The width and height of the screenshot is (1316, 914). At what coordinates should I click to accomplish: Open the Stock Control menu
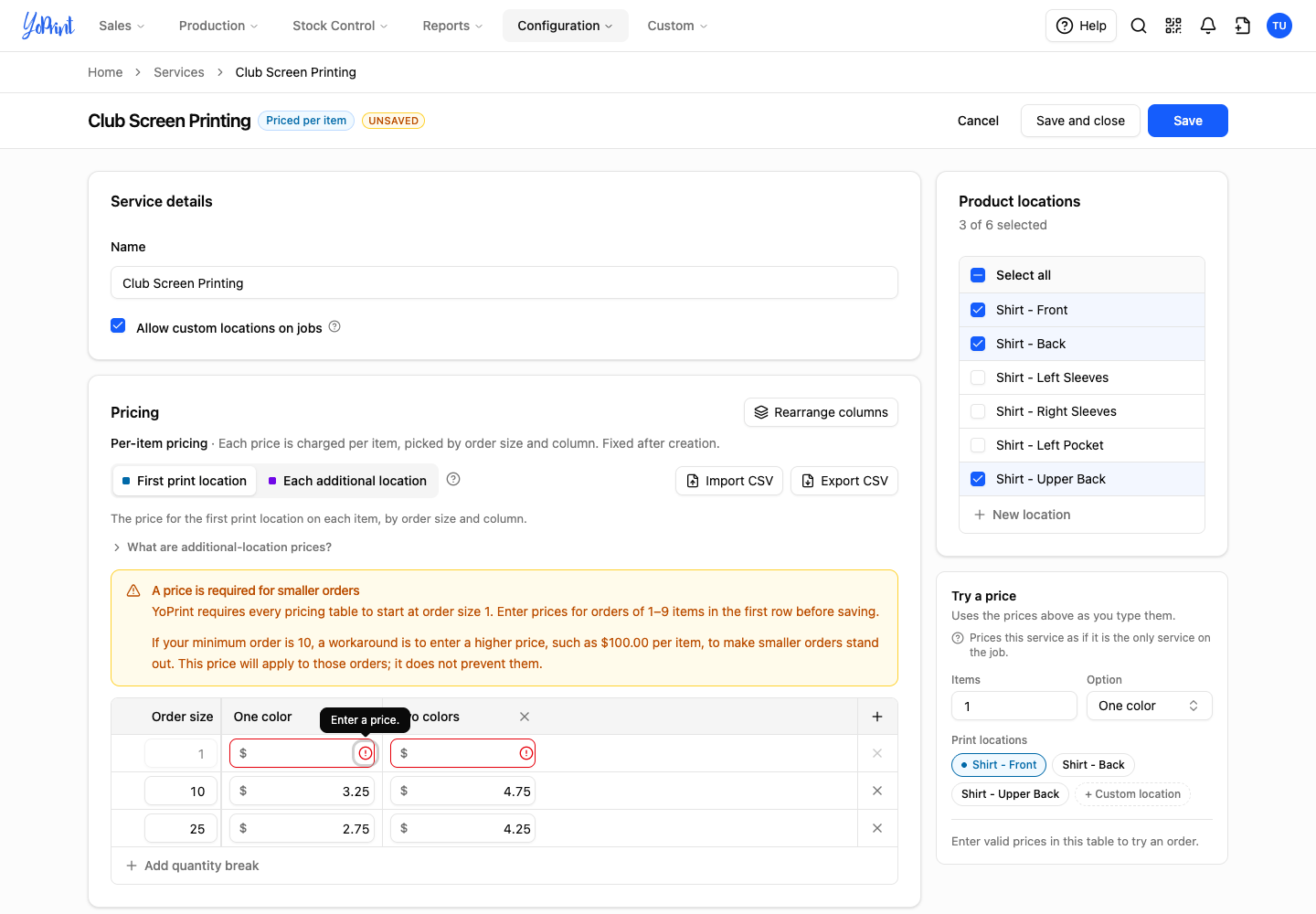[340, 26]
